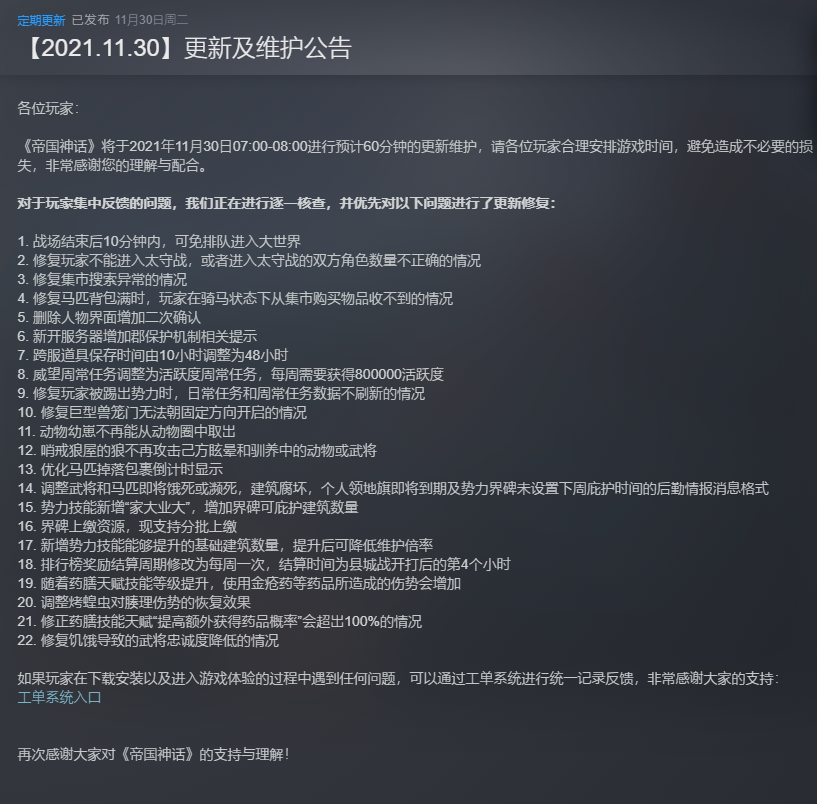Click item 11 动物幼崽不再能从动物圈中取出
The width and height of the screenshot is (817, 804).
(x=127, y=431)
